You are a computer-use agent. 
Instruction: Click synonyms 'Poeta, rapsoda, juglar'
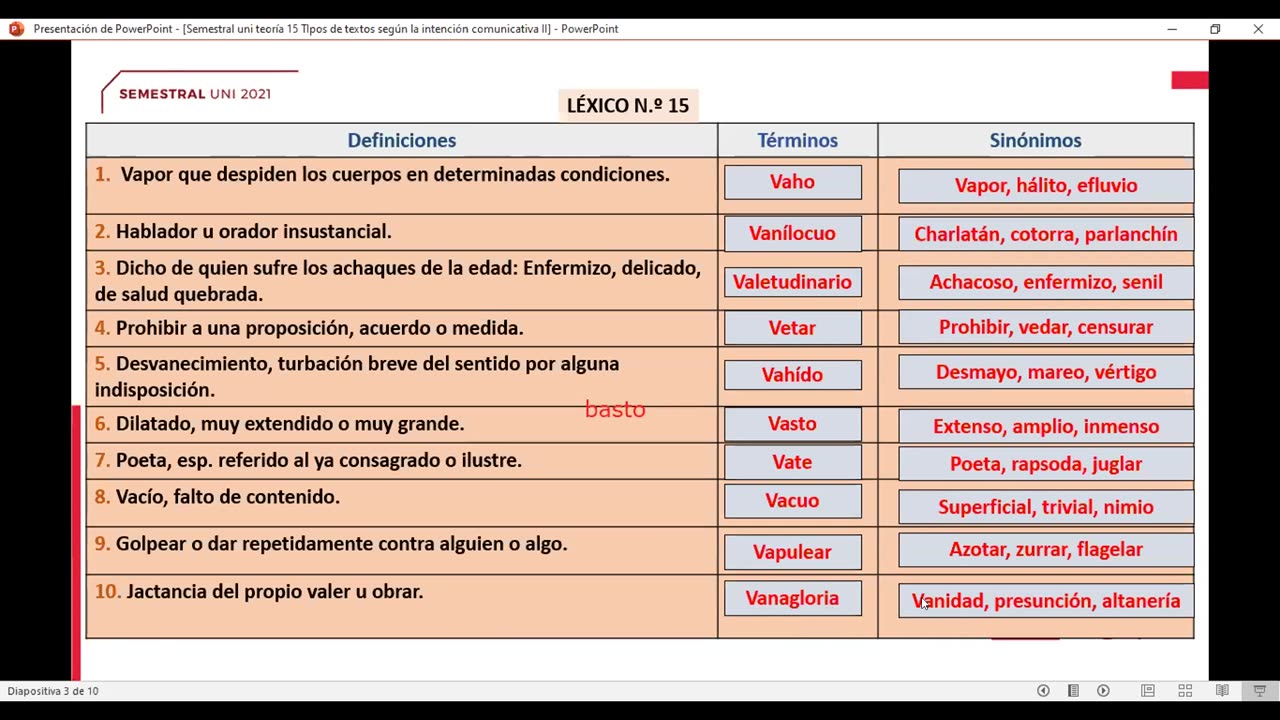1046,464
